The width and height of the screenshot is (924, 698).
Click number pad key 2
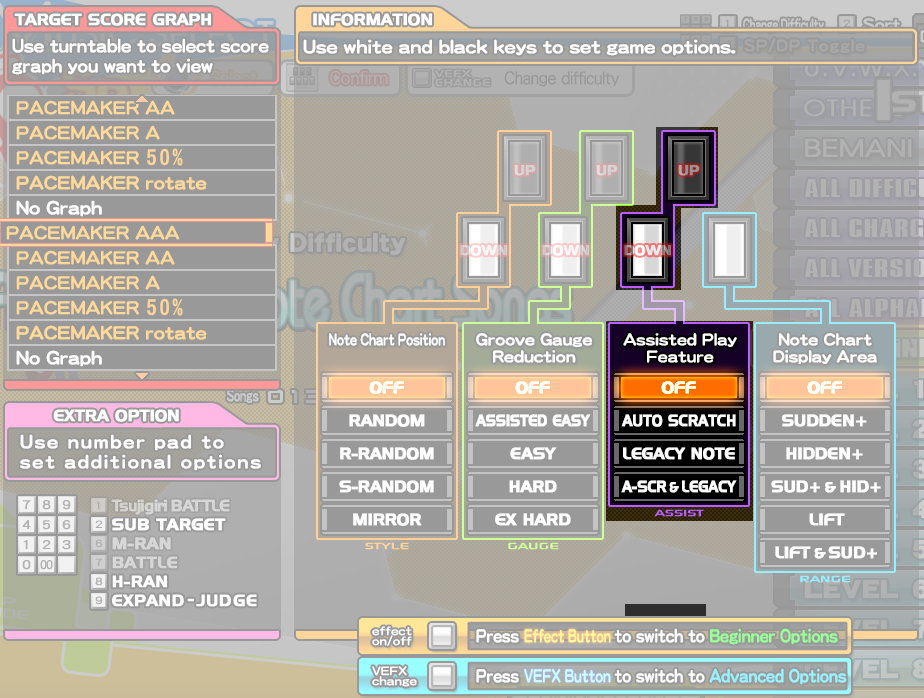coord(47,544)
